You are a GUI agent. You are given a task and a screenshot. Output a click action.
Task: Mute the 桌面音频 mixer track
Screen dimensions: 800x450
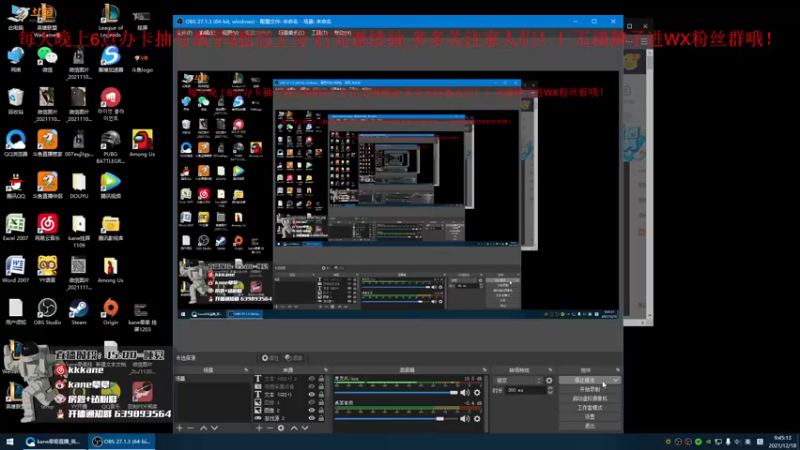point(464,418)
